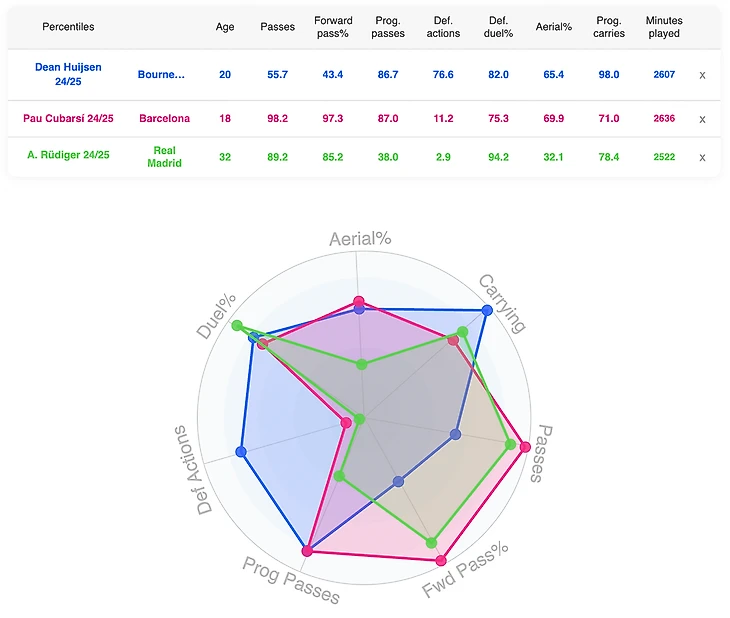Click the Def Actions axis label on radar
Viewport: 730px width, 618px height.
(x=194, y=470)
